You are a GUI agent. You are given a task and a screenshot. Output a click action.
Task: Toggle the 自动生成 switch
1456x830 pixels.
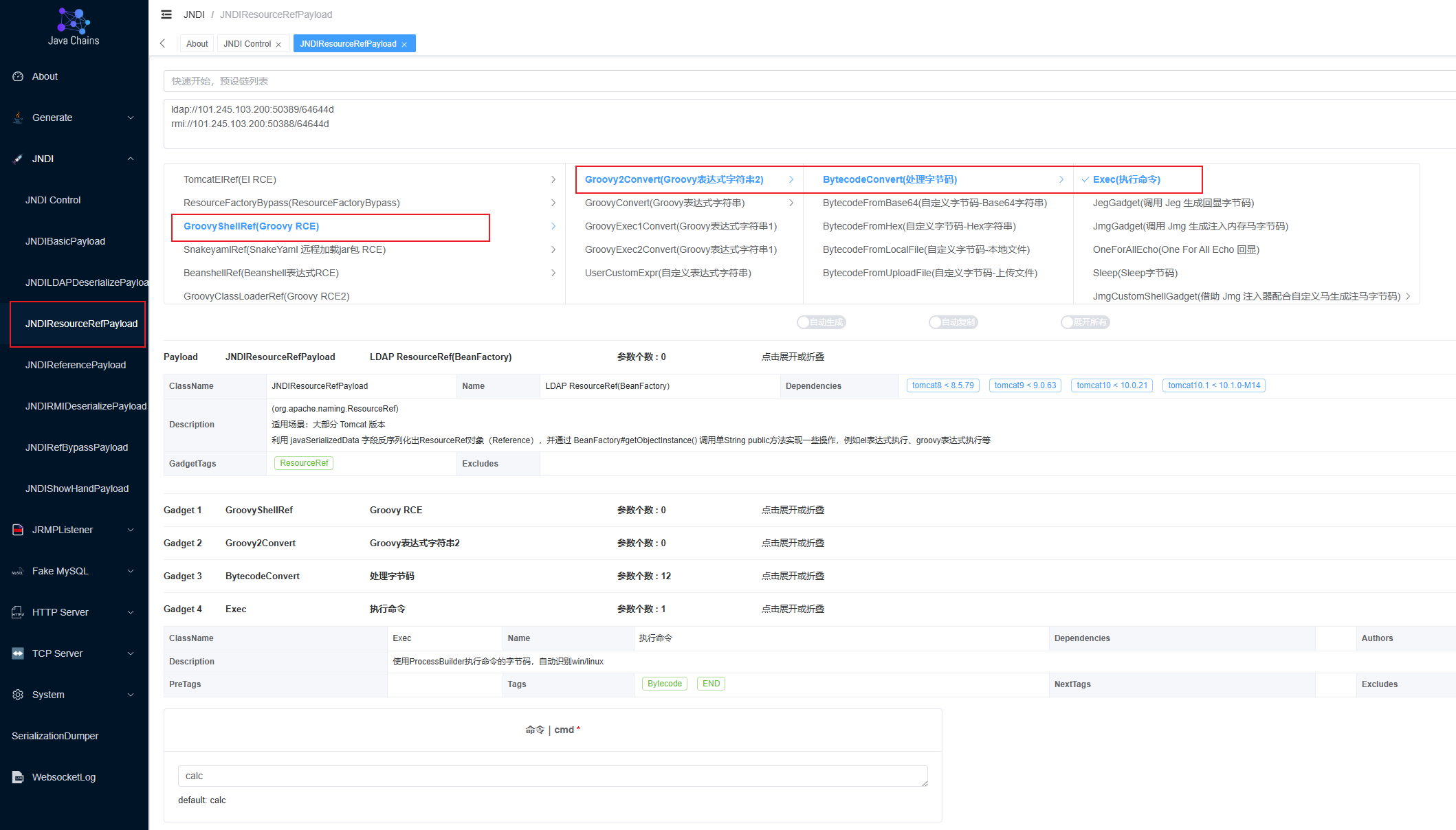click(x=821, y=322)
